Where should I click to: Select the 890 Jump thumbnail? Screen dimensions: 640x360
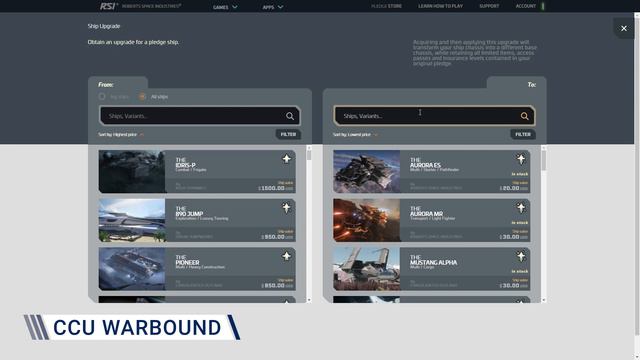point(132,220)
